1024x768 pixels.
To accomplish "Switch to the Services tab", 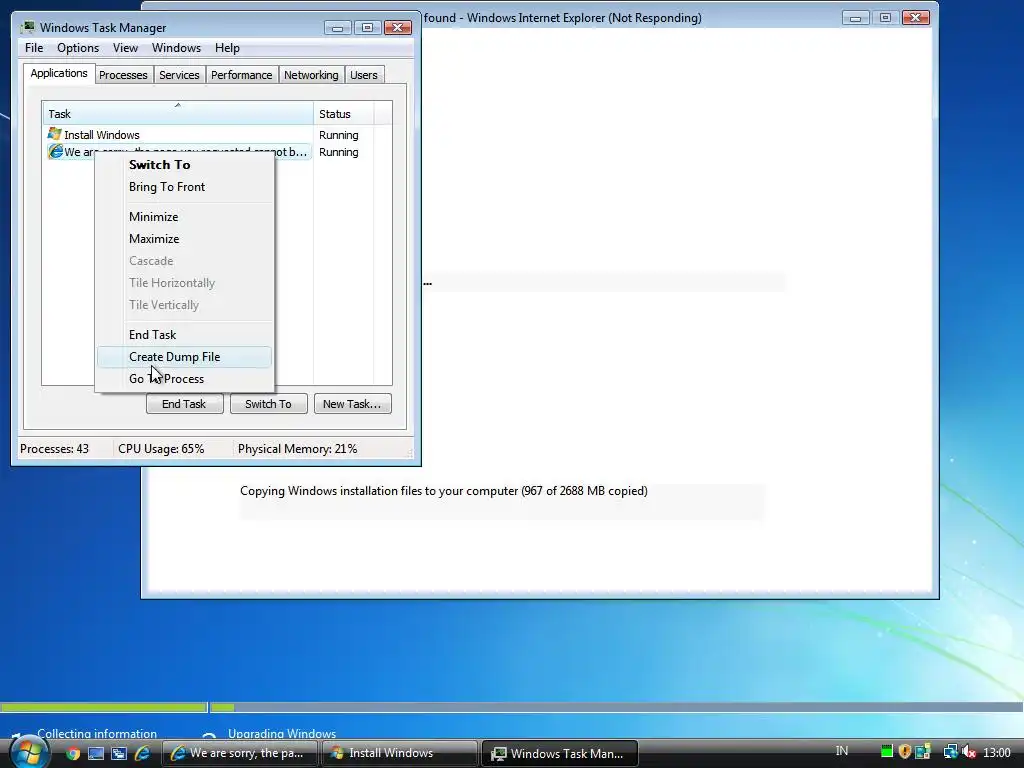I will click(179, 75).
